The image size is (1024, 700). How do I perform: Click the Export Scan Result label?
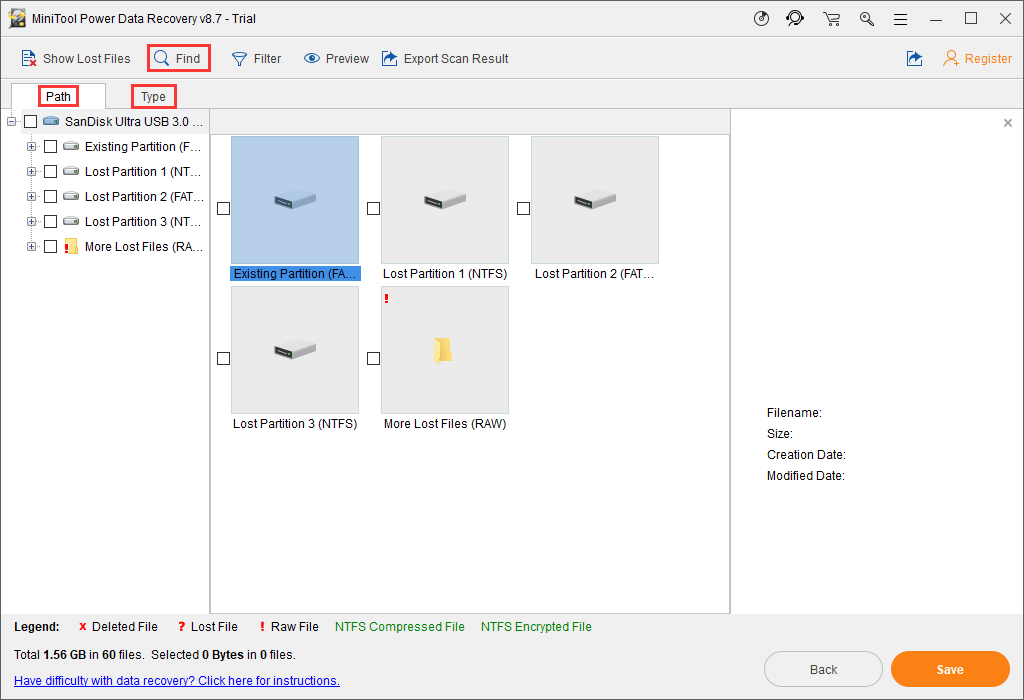click(x=456, y=59)
